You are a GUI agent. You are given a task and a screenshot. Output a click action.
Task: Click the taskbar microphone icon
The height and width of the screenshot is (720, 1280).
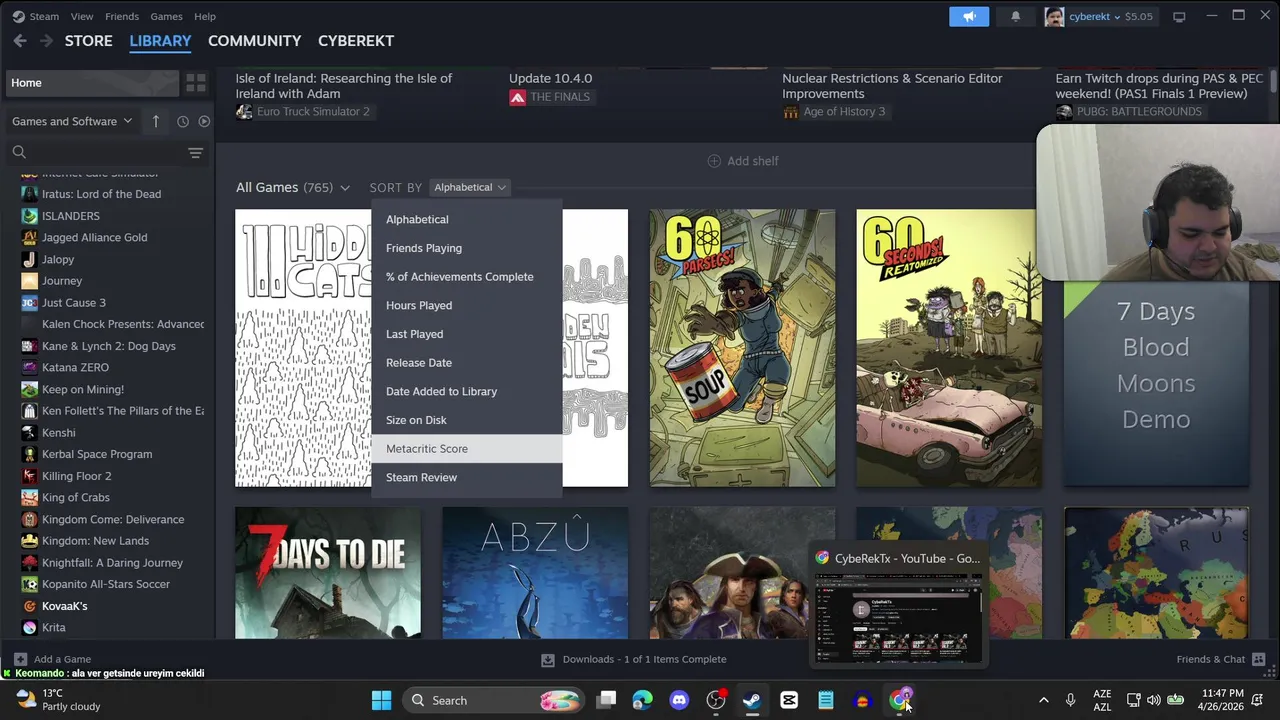coord(1070,700)
